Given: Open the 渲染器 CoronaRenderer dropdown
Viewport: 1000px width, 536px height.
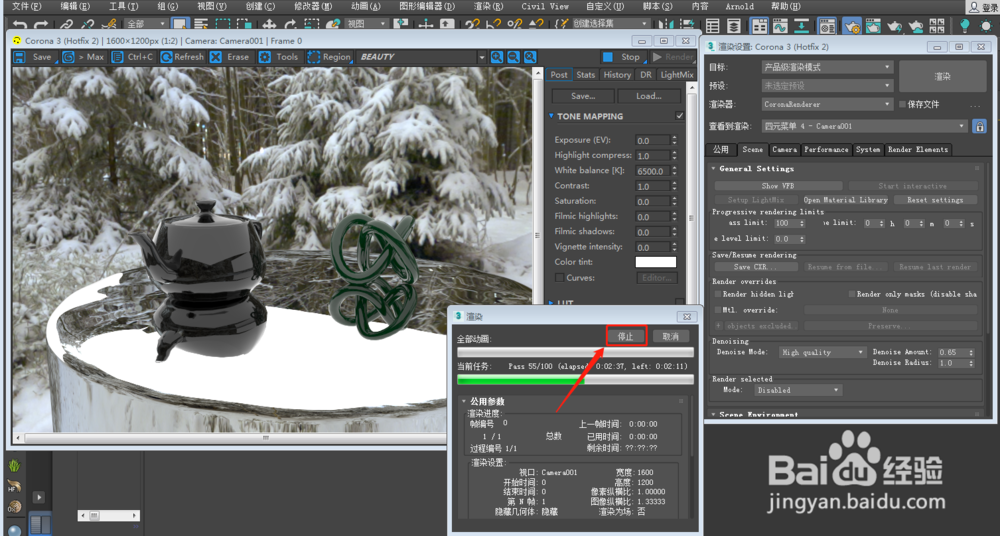Looking at the screenshot, I should tap(827, 104).
